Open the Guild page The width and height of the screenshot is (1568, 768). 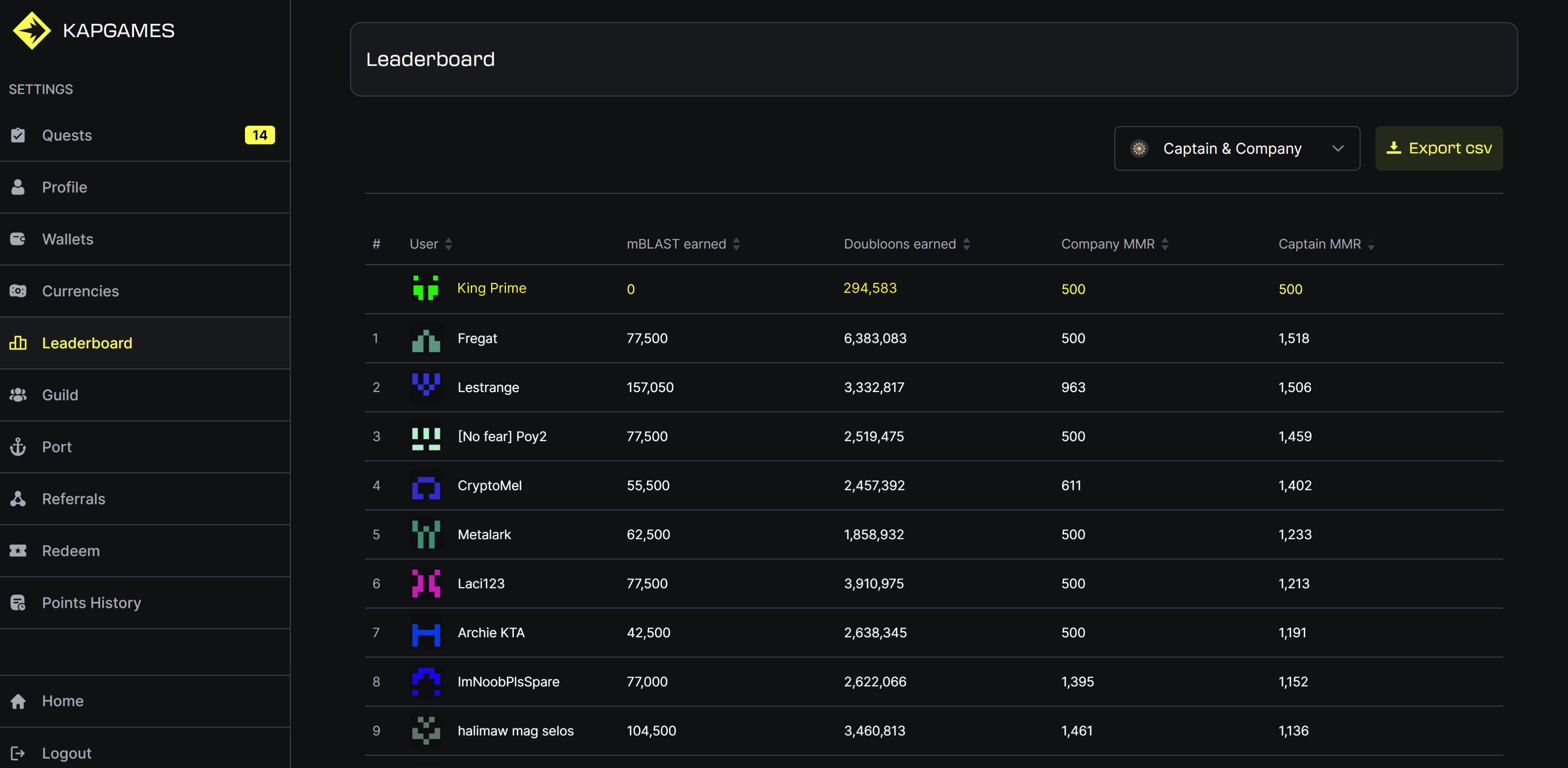145,395
